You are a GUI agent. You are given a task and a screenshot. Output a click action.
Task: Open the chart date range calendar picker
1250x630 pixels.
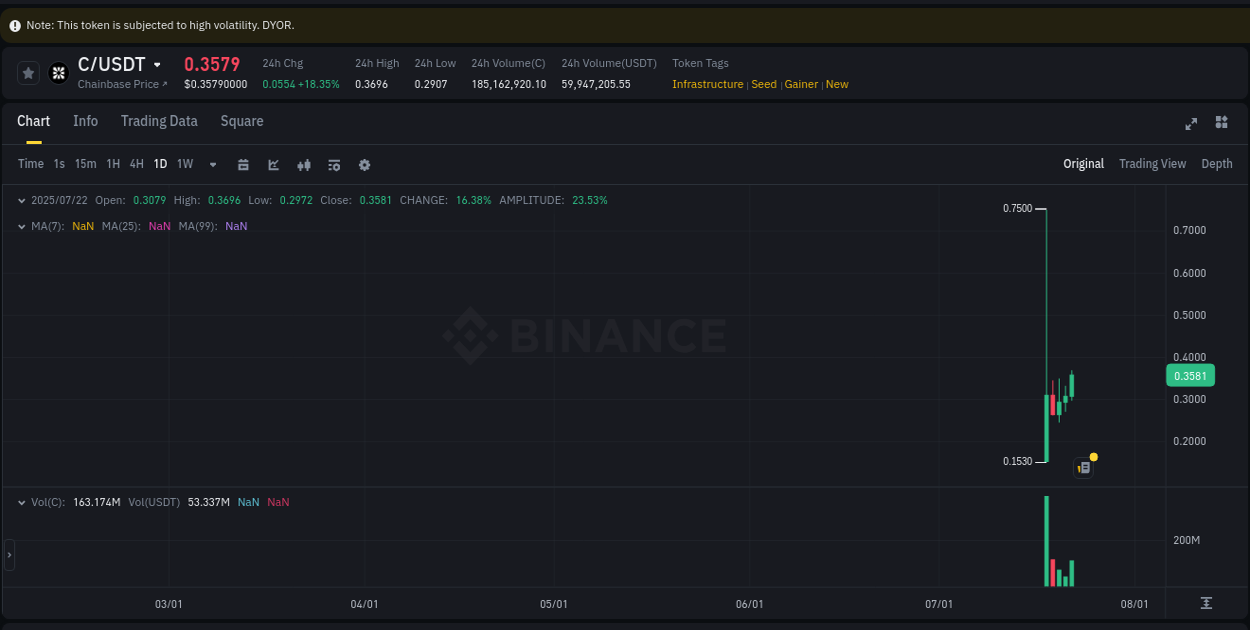243,164
